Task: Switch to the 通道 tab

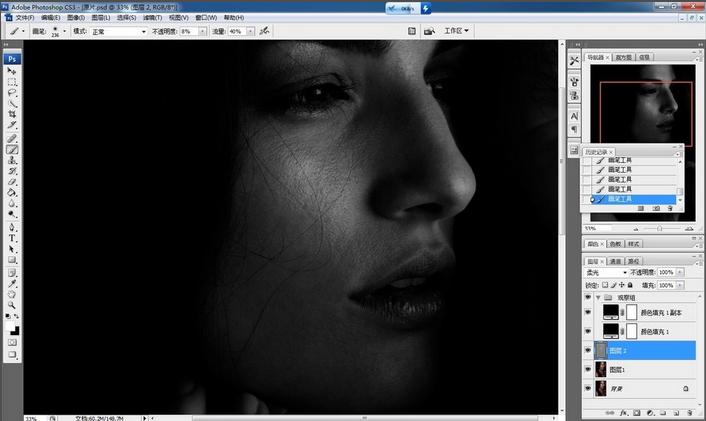Action: (x=615, y=261)
